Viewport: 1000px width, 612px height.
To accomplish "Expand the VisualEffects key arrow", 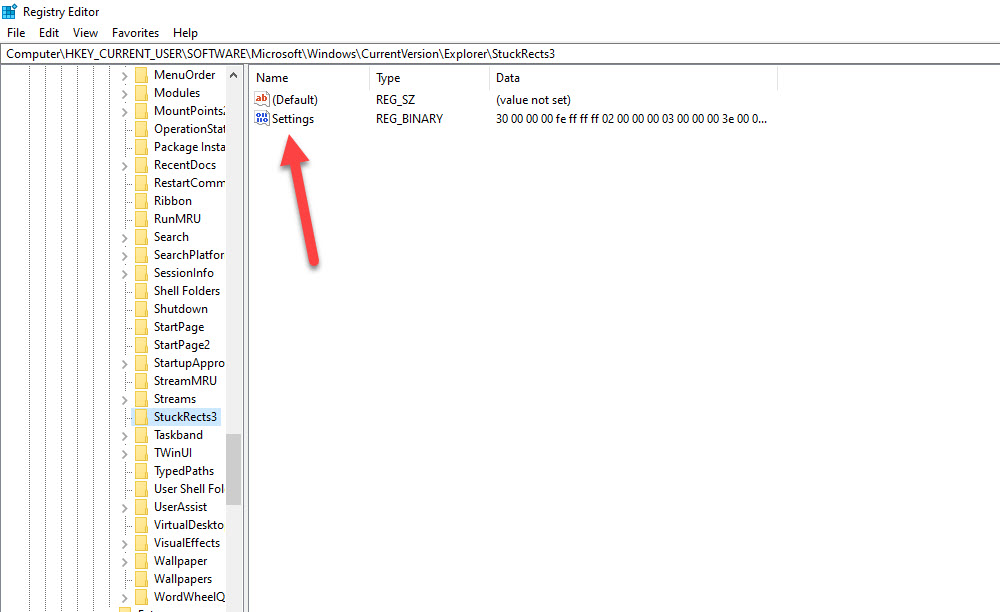I will point(125,544).
